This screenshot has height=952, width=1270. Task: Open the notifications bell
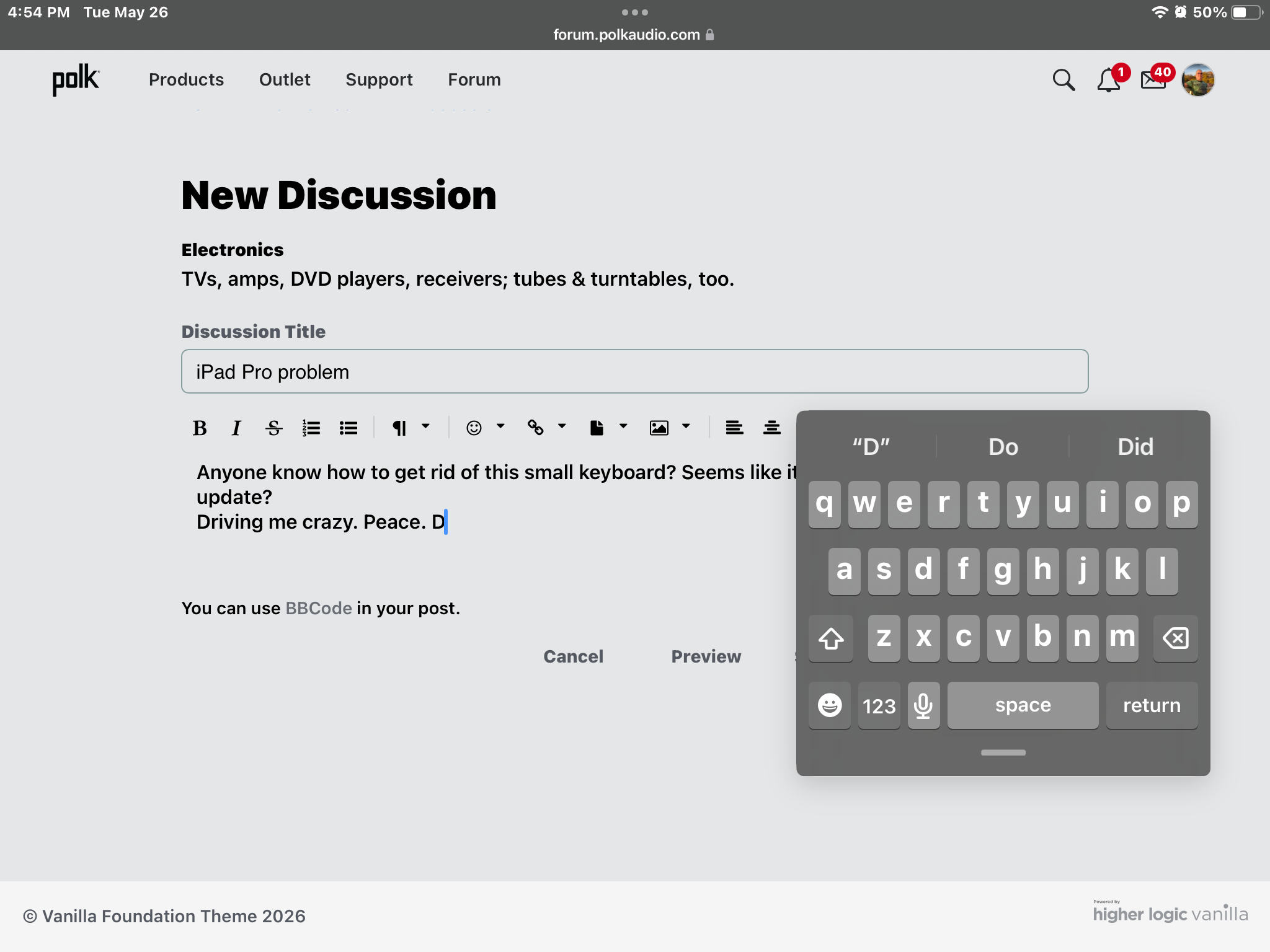coord(1109,81)
